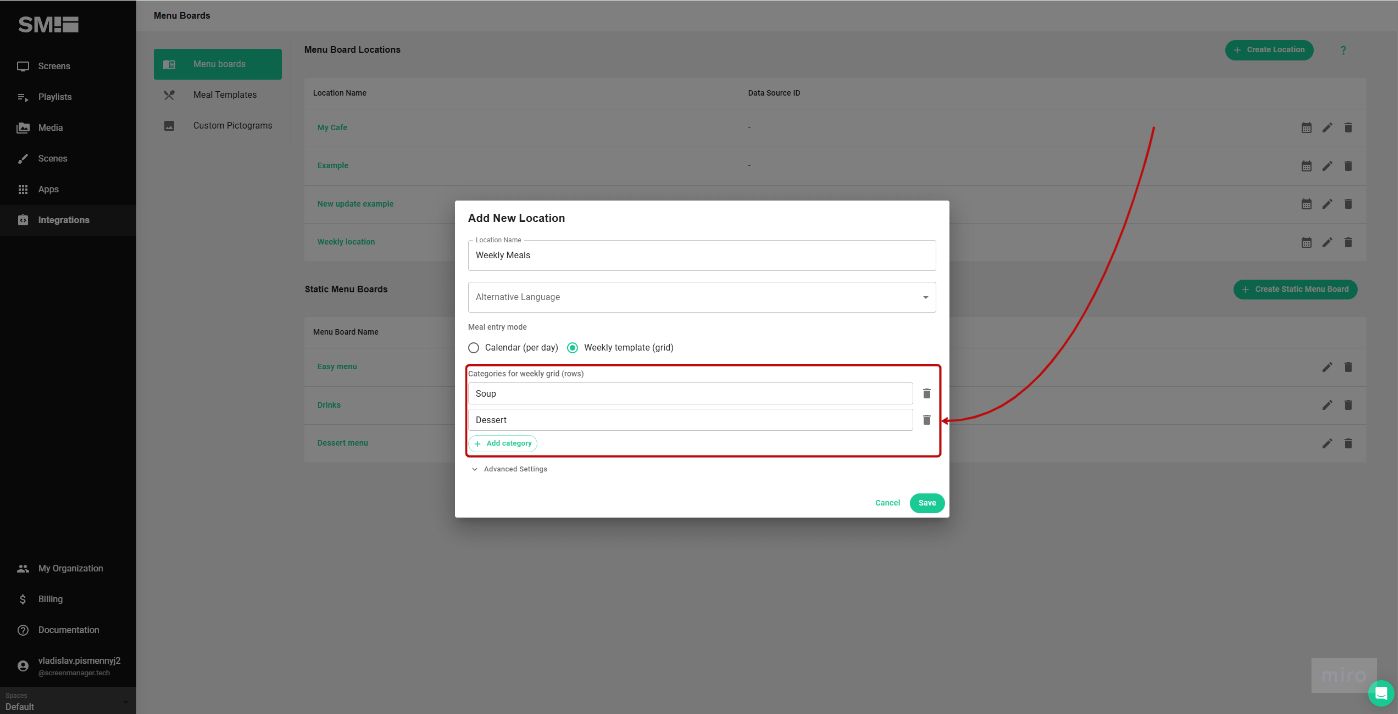The image size is (1398, 714).
Task: Open the Alternative Language dropdown
Action: (702, 297)
